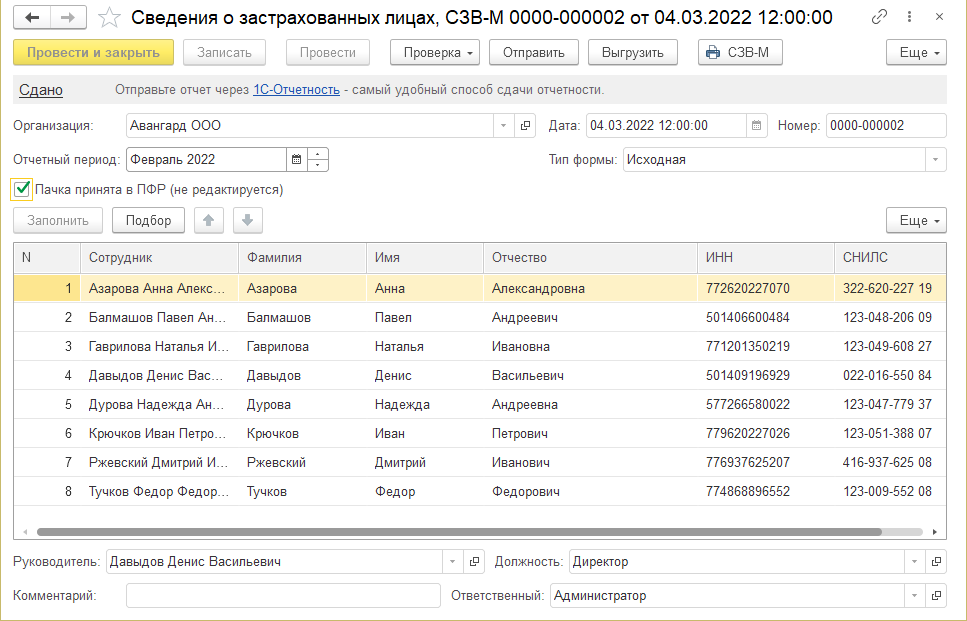Increase the reporting period by one month
The height and width of the screenshot is (621, 967).
318,154
